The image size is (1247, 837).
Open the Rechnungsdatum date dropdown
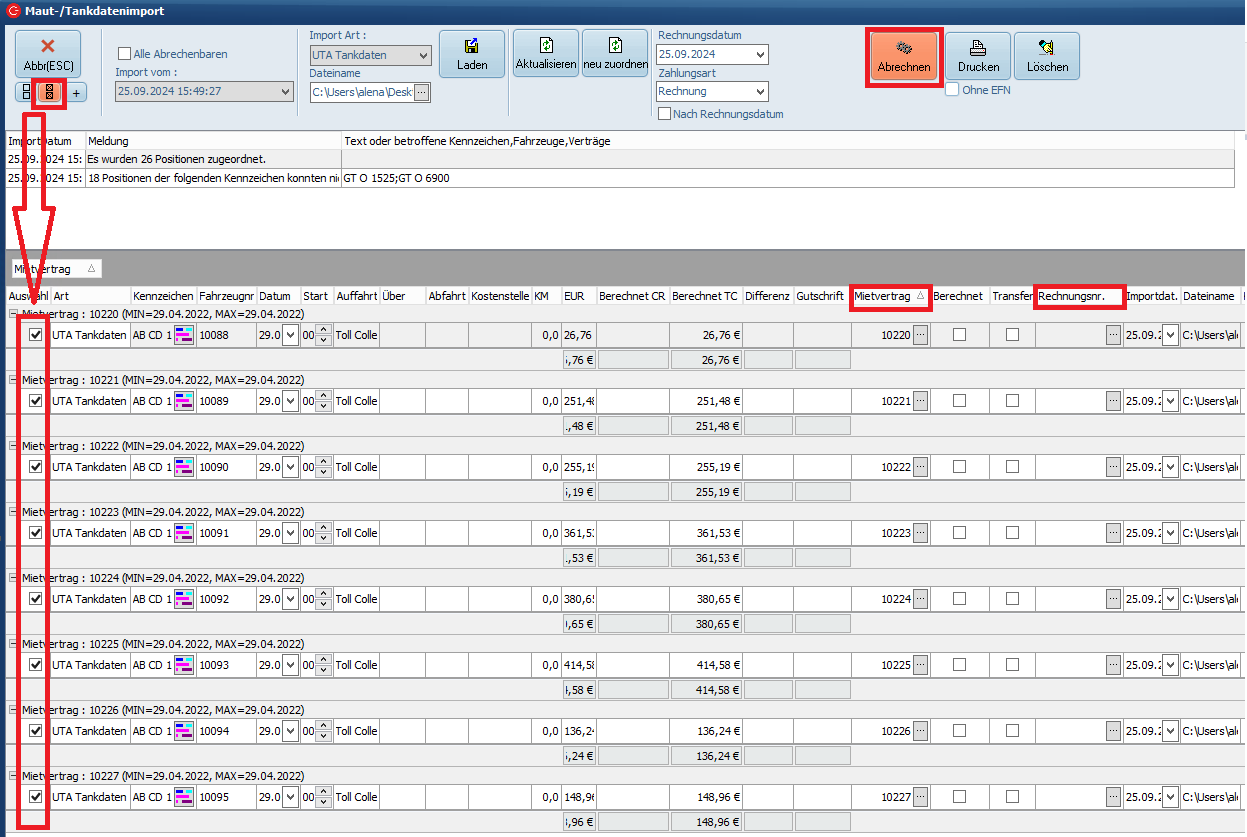coord(759,54)
